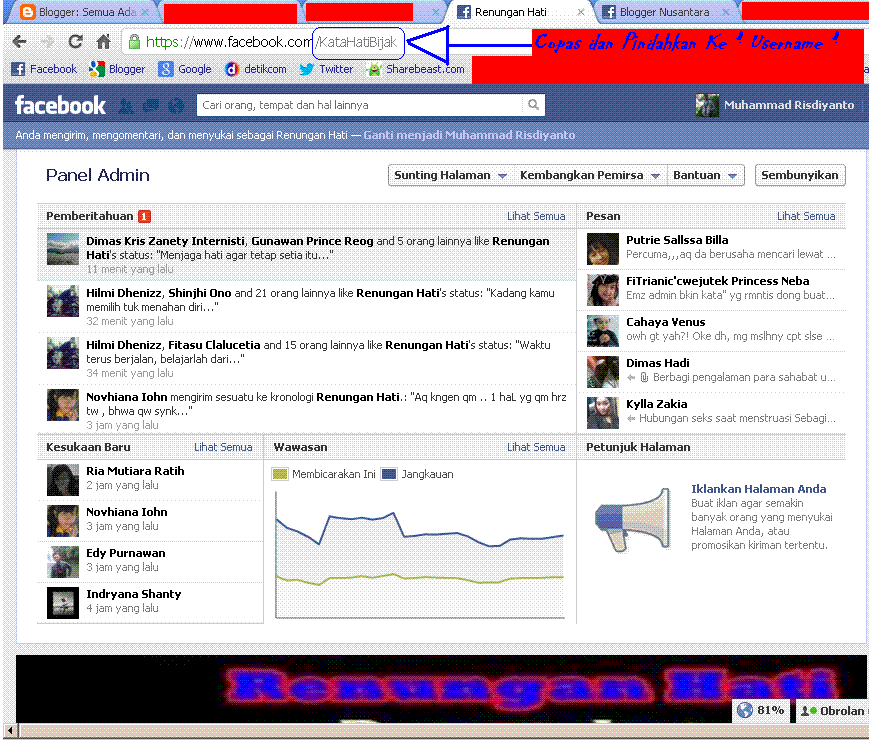The image size is (869, 743).
Task: Click the Sembunyikan button
Action: tap(800, 176)
